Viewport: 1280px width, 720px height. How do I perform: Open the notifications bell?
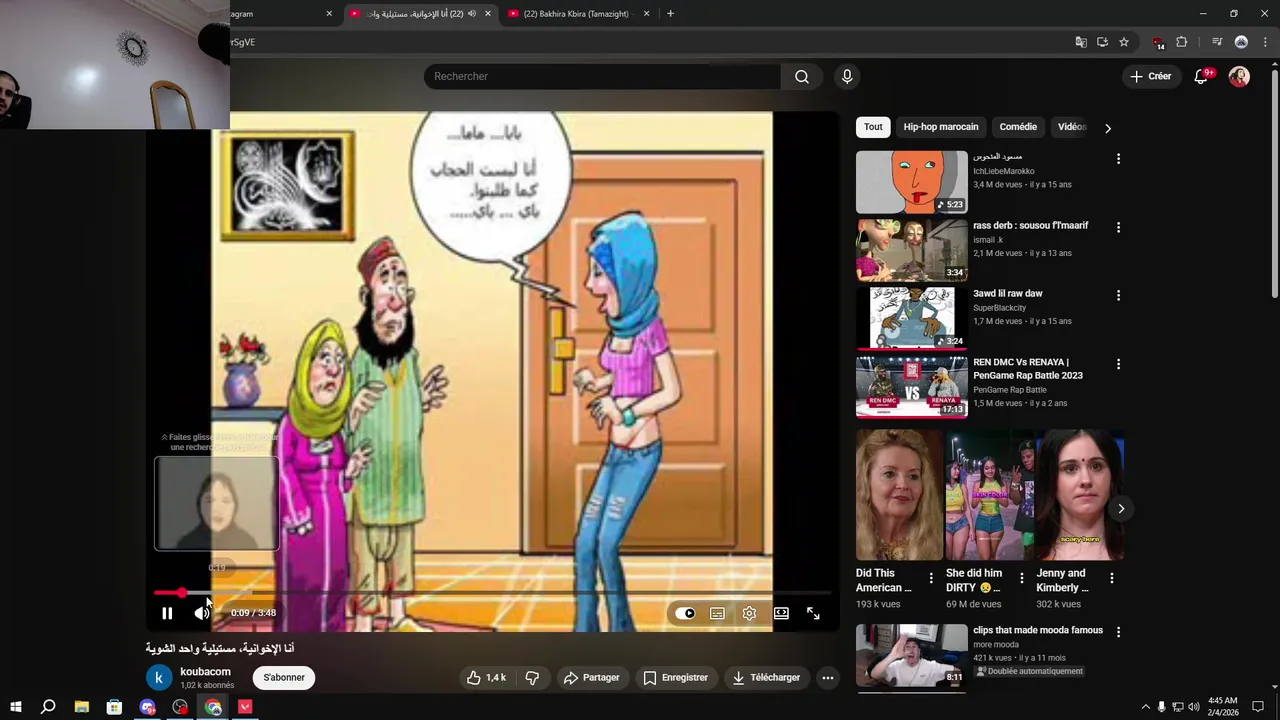coord(1201,77)
